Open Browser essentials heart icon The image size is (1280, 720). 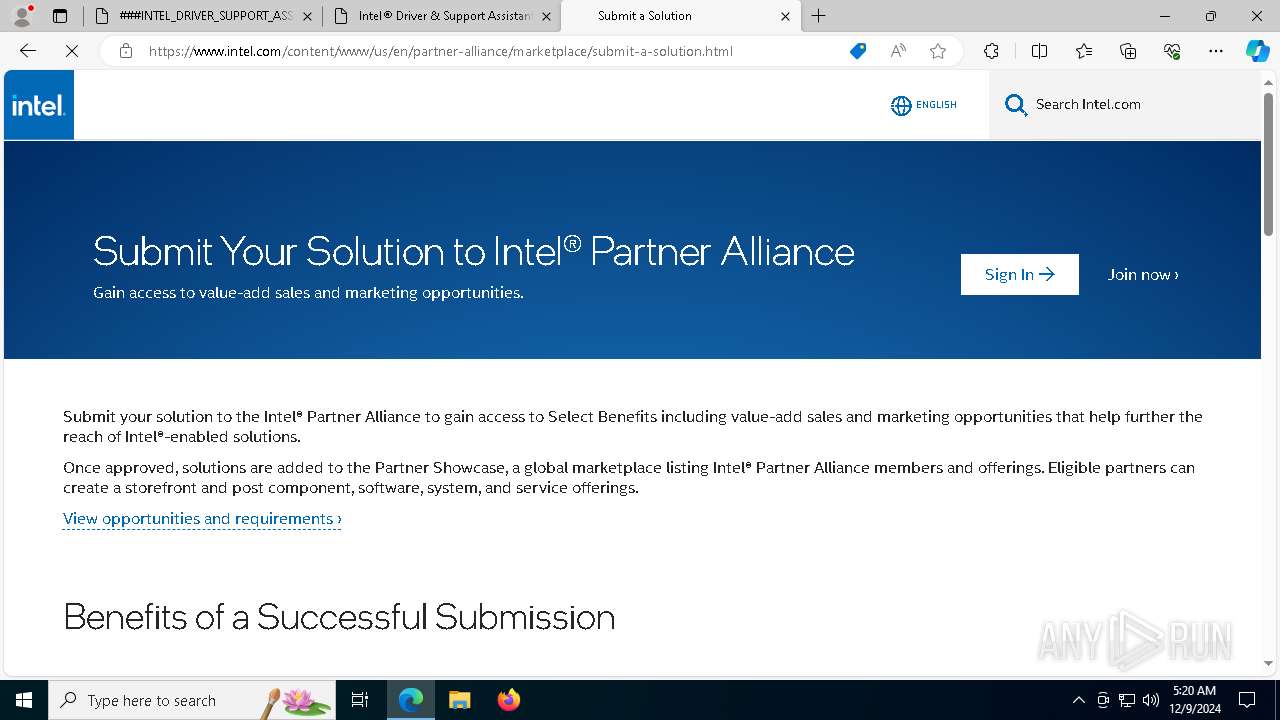point(1172,51)
